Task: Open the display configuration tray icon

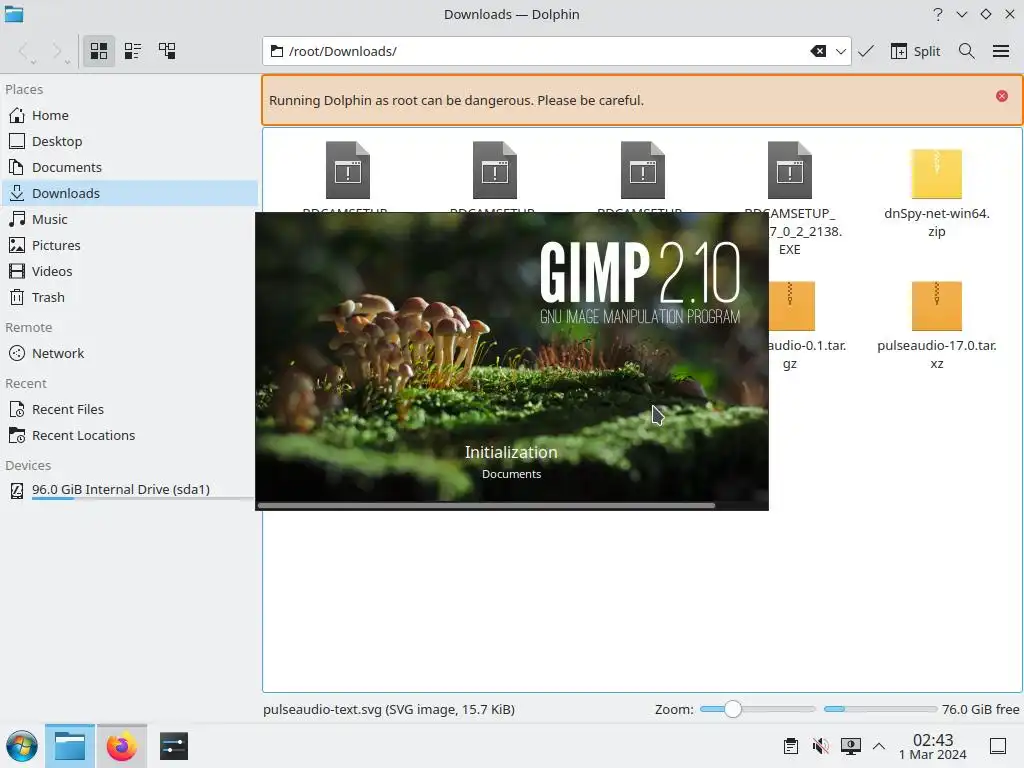Action: tap(850, 746)
